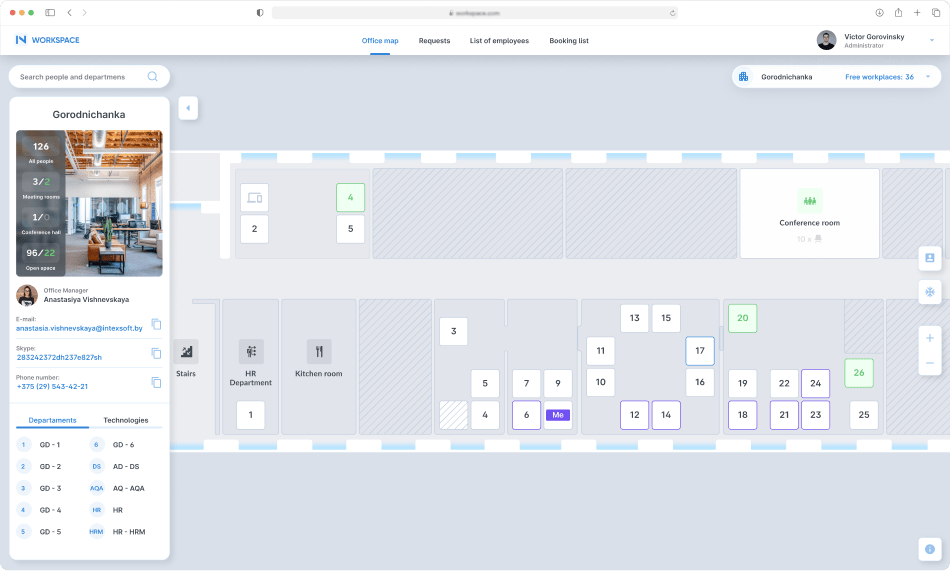Collapse the office info side panel
Viewport: 950px width, 571px height.
point(187,108)
